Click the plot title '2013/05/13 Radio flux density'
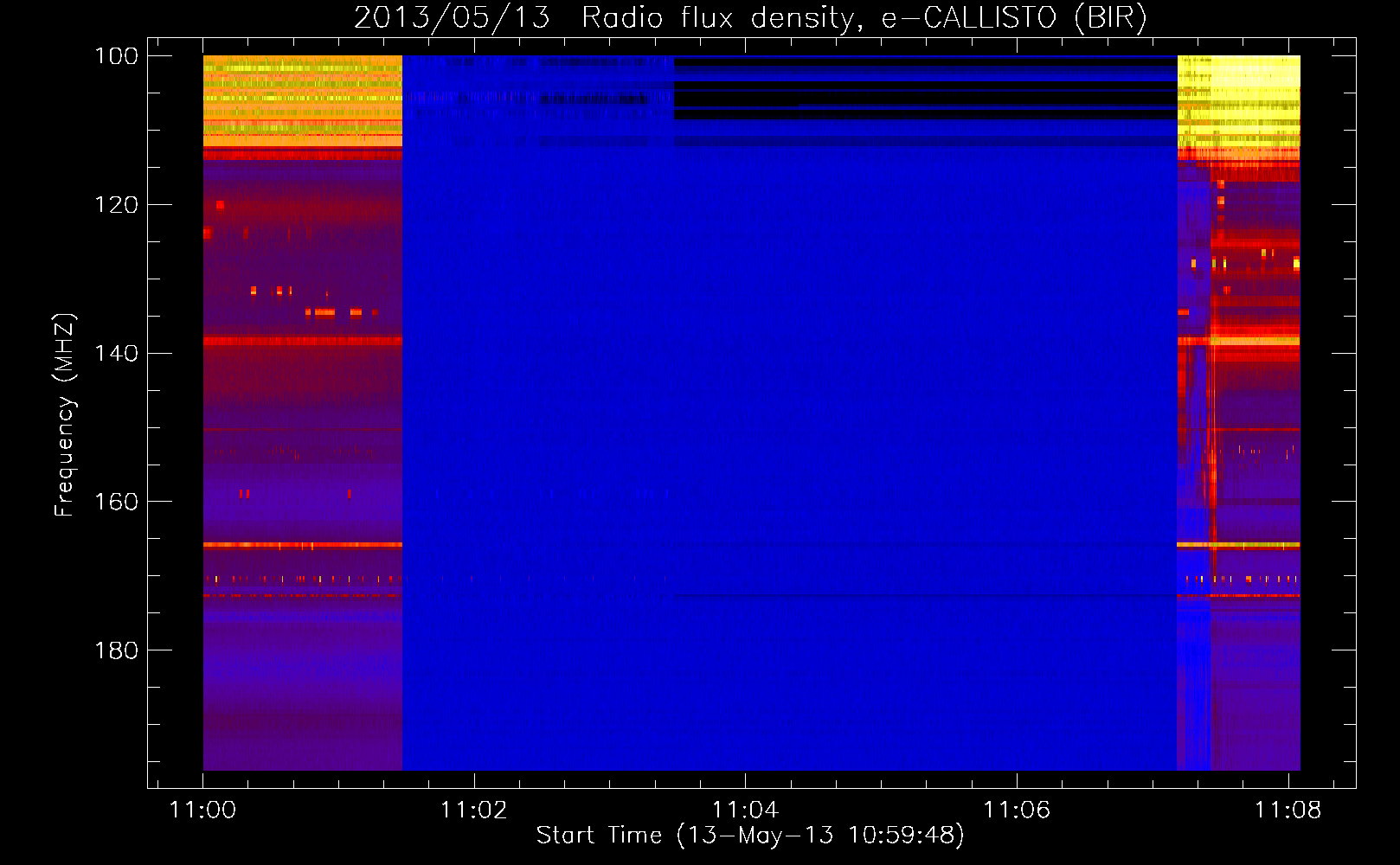The width and height of the screenshot is (1400, 865). click(x=750, y=17)
